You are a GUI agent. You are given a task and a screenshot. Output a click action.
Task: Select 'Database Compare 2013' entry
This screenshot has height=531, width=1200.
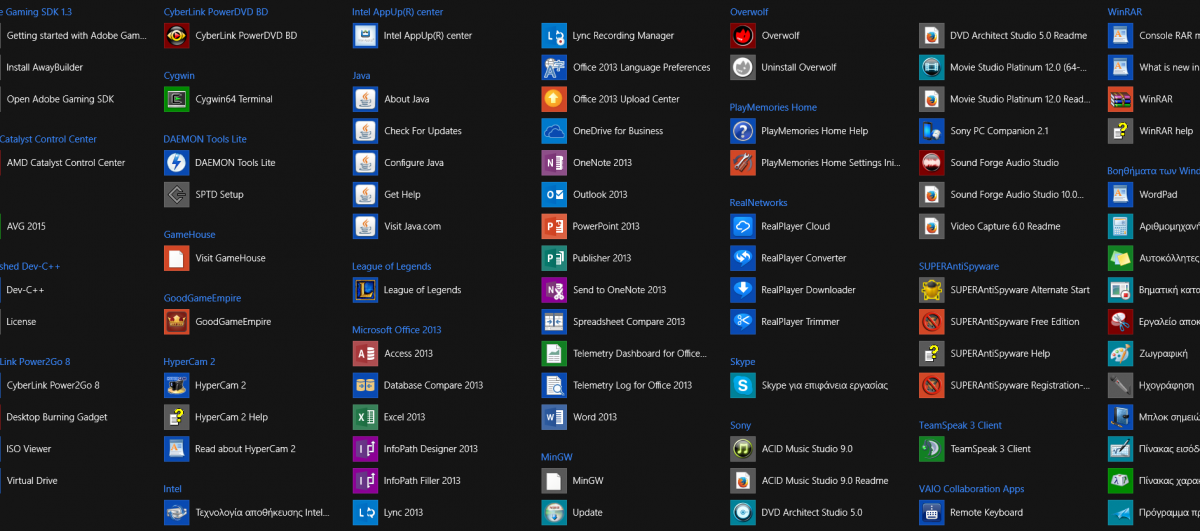tap(418, 385)
